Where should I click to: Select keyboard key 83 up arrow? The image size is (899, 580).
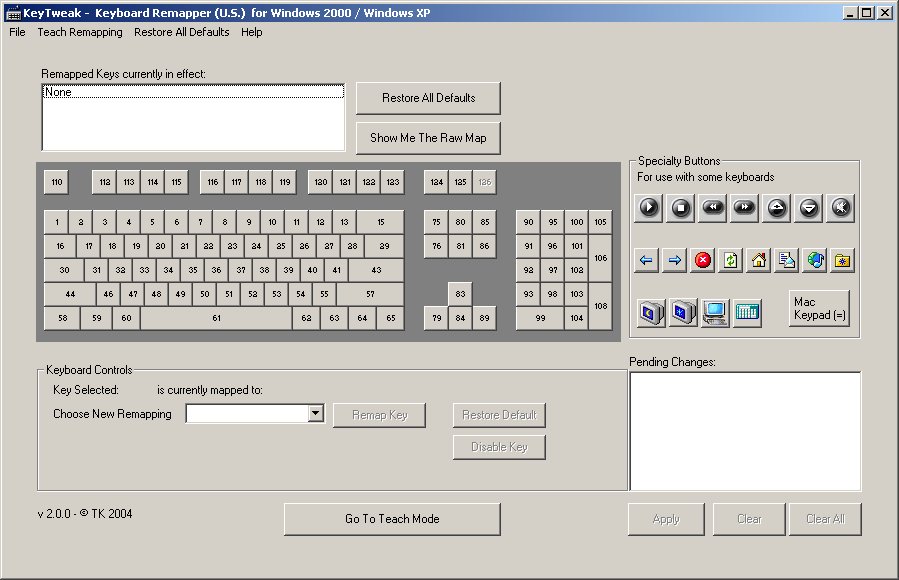pyautogui.click(x=460, y=294)
